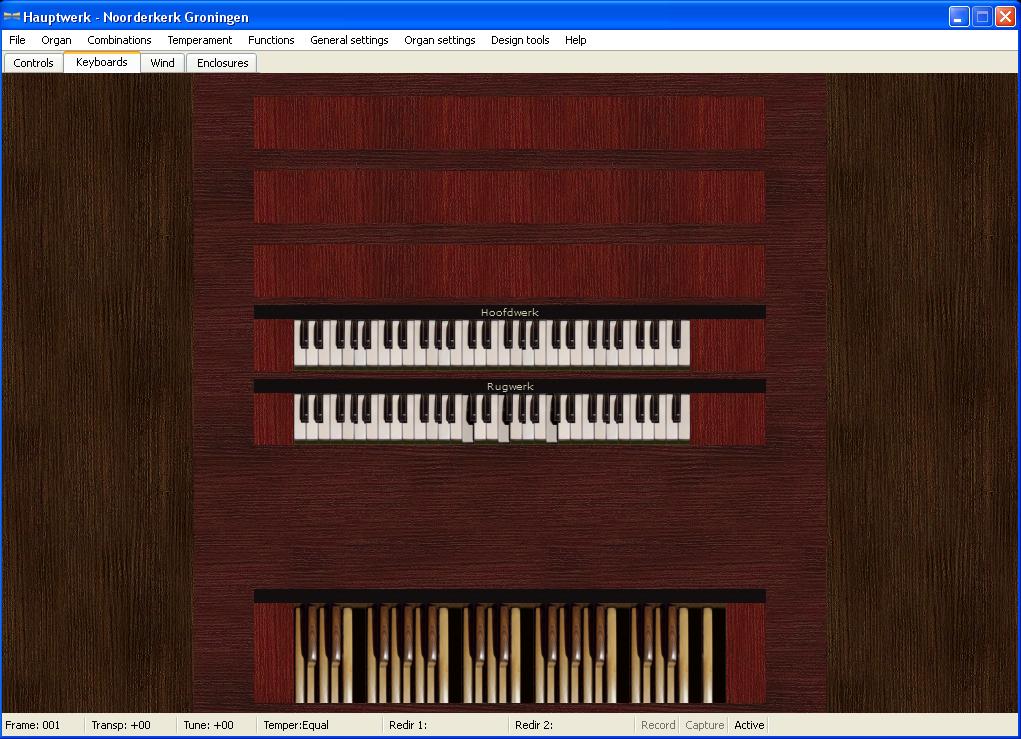Open the Help menu

576,40
